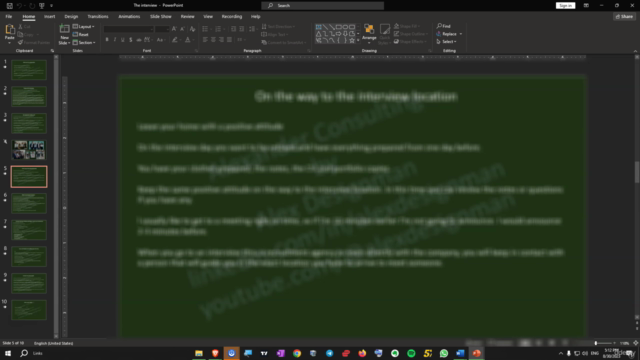The height and width of the screenshot is (360, 640).
Task: Align text right in Paragraph group
Action: pos(221,40)
